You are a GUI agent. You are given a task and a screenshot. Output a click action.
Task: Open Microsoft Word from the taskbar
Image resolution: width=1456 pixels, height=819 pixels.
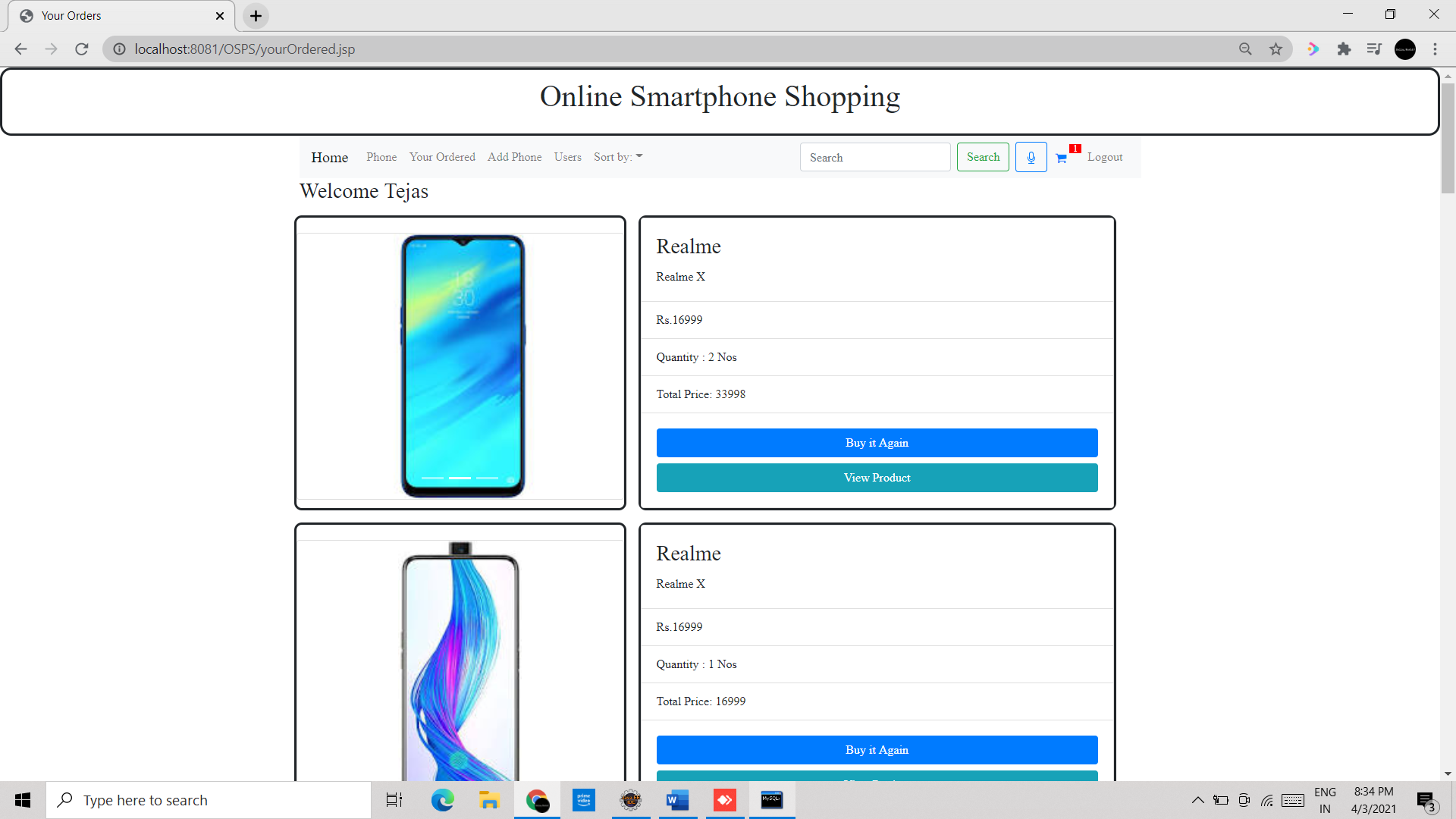(677, 800)
